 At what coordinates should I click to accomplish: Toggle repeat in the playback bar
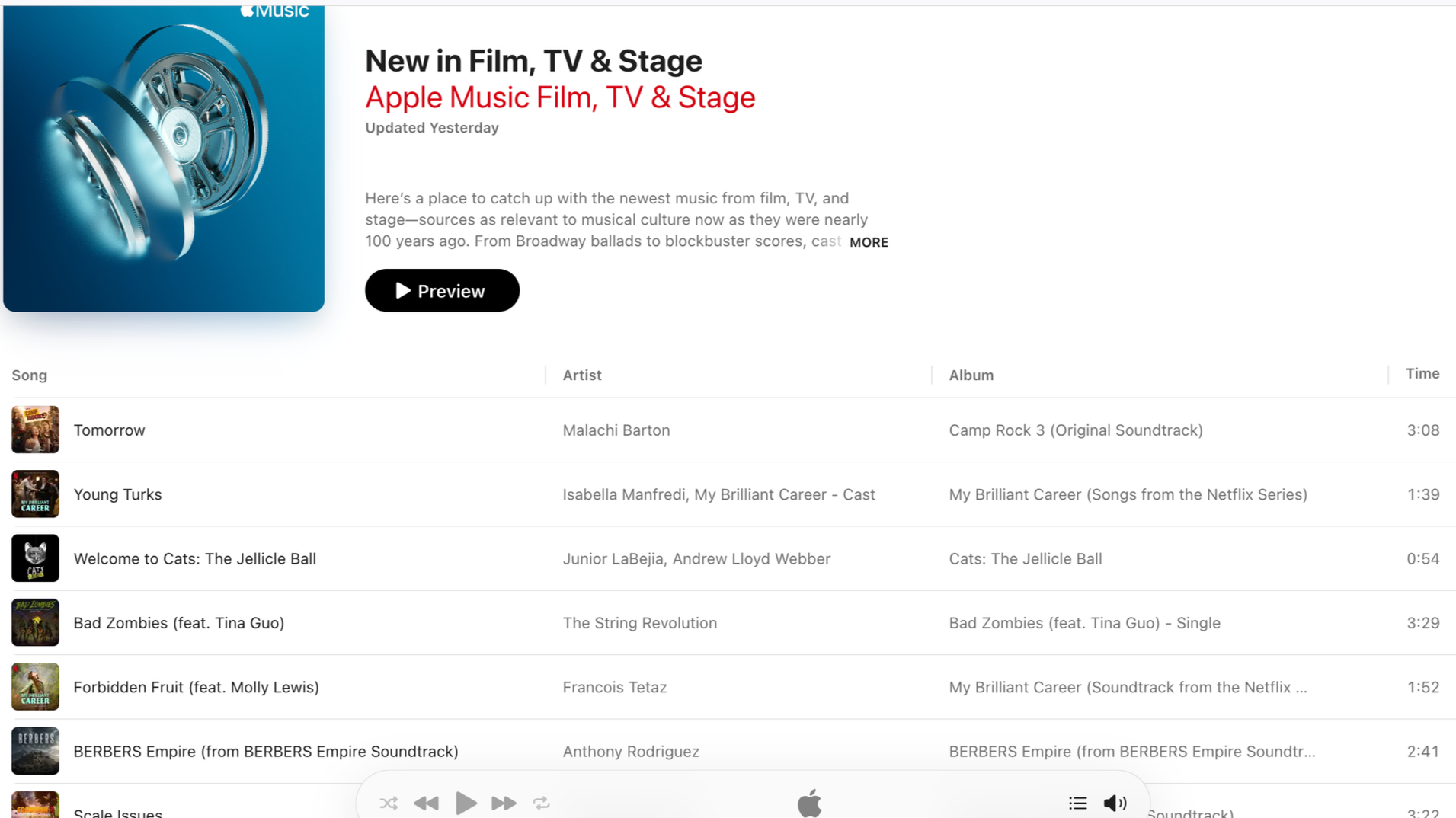tap(542, 803)
